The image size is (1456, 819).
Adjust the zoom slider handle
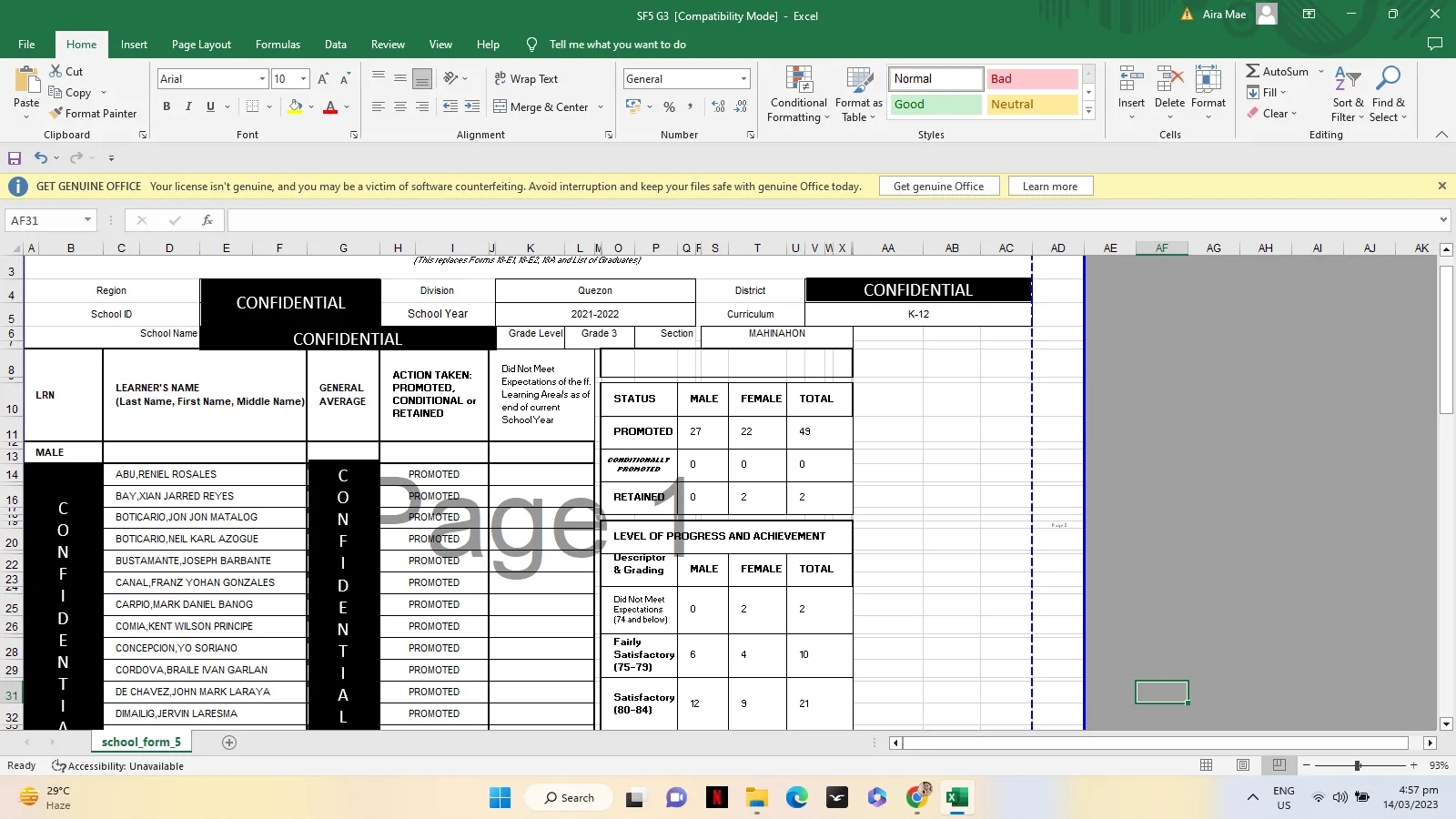(1357, 765)
